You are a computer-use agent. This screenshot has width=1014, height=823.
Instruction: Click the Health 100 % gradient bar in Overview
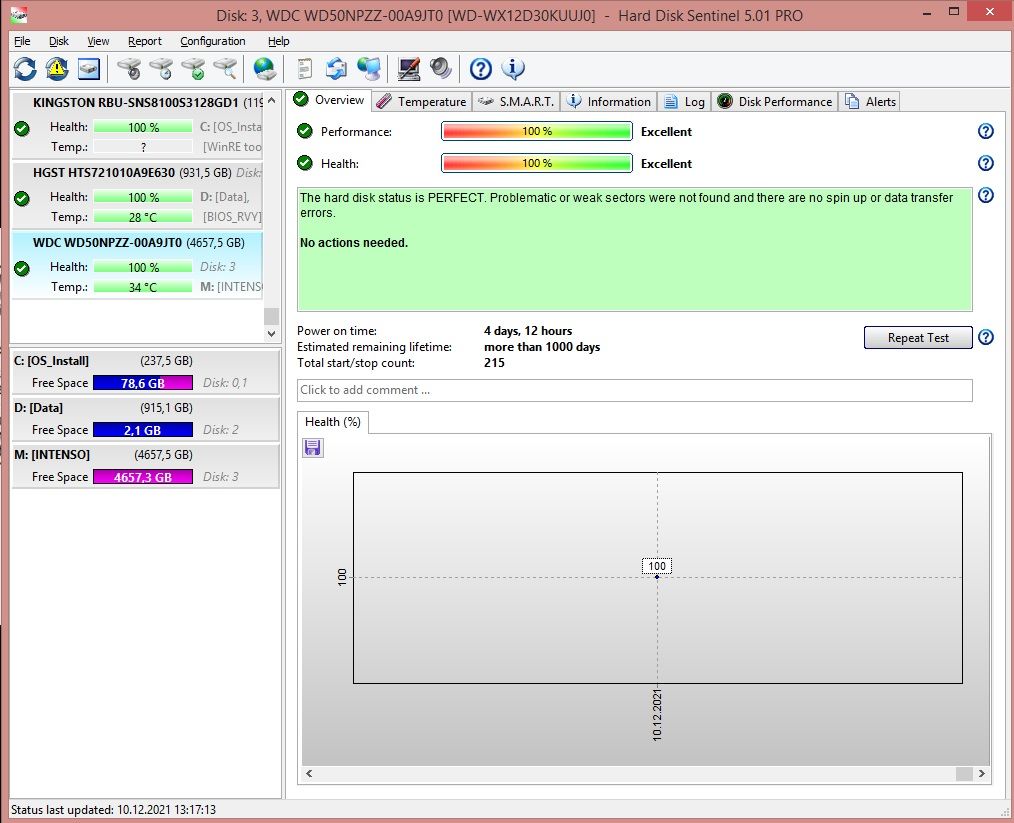(537, 163)
